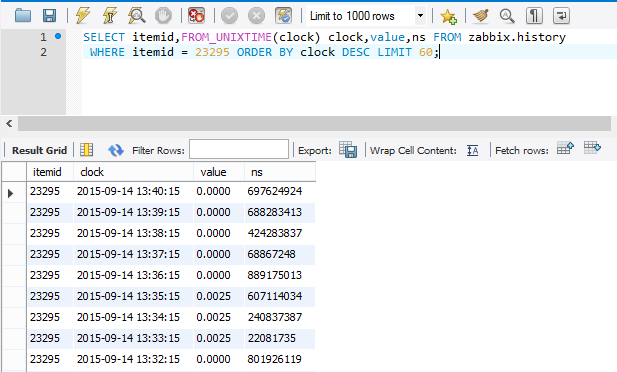
Task: Select ns cell 889175013
Action: (x=280, y=275)
